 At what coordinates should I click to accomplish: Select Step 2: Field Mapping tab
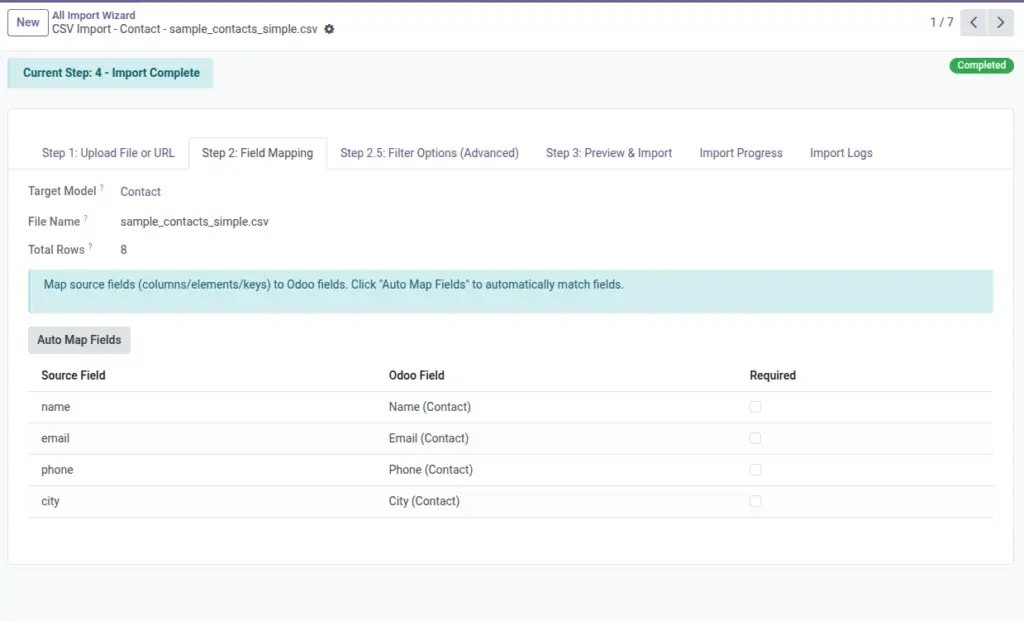coord(257,153)
